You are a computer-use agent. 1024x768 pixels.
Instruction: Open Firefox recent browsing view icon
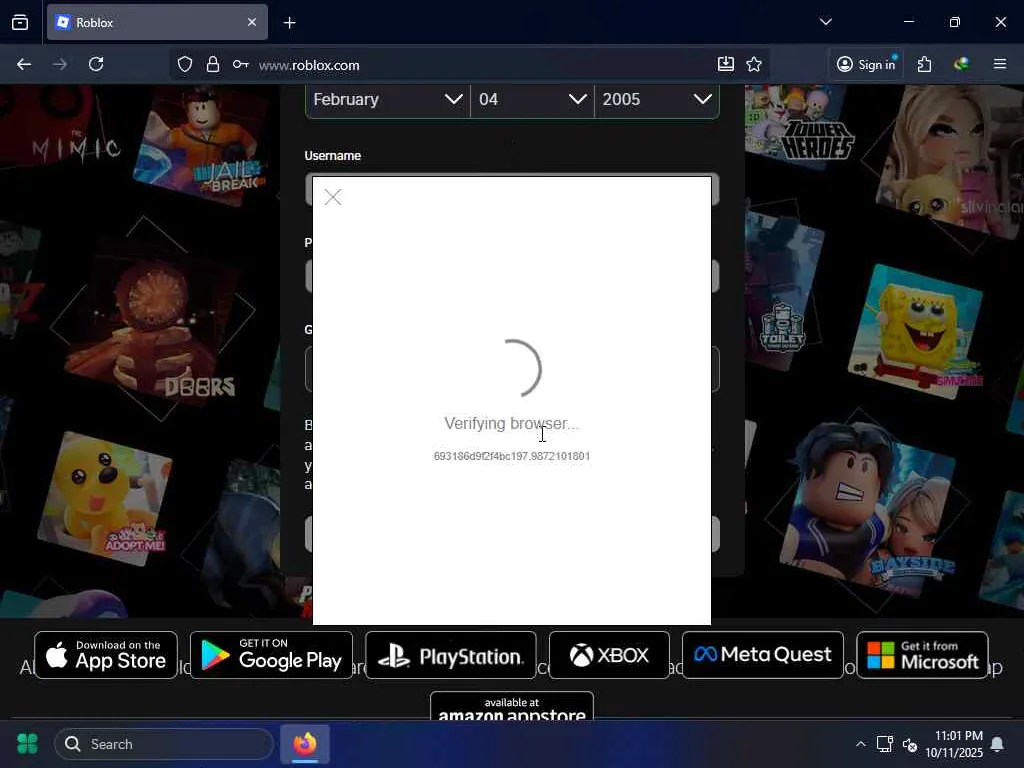[20, 22]
